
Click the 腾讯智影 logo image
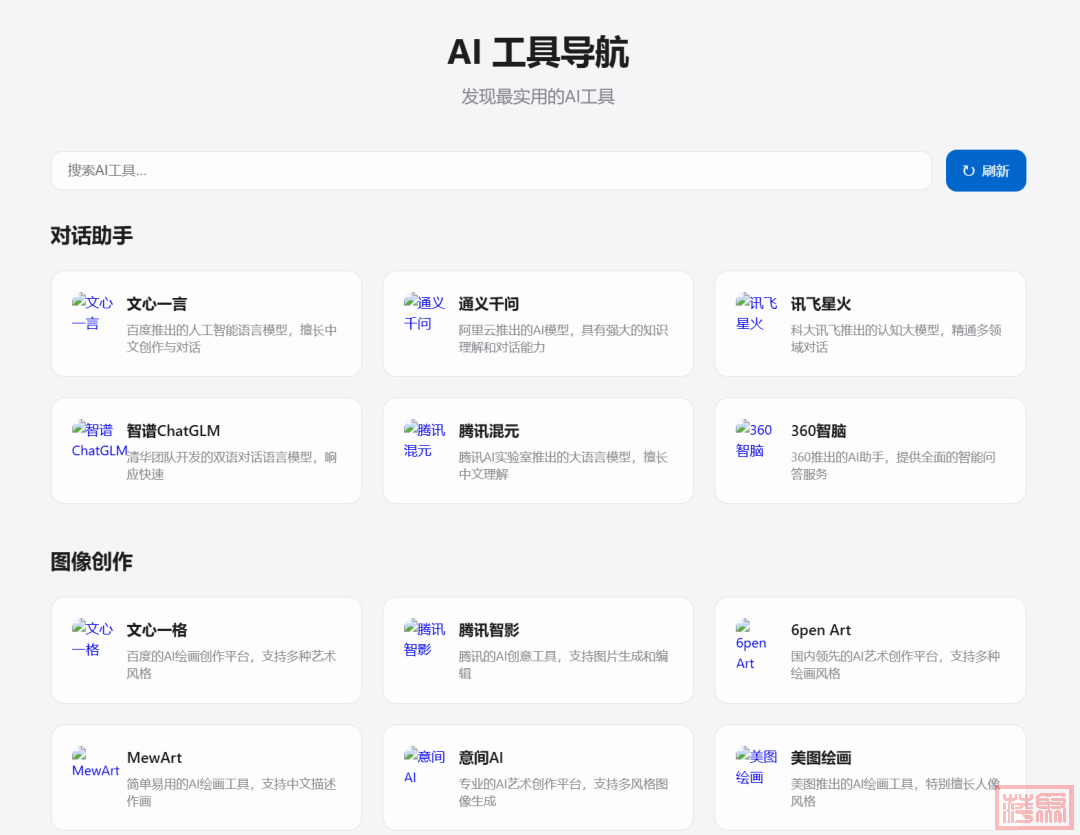coord(424,639)
